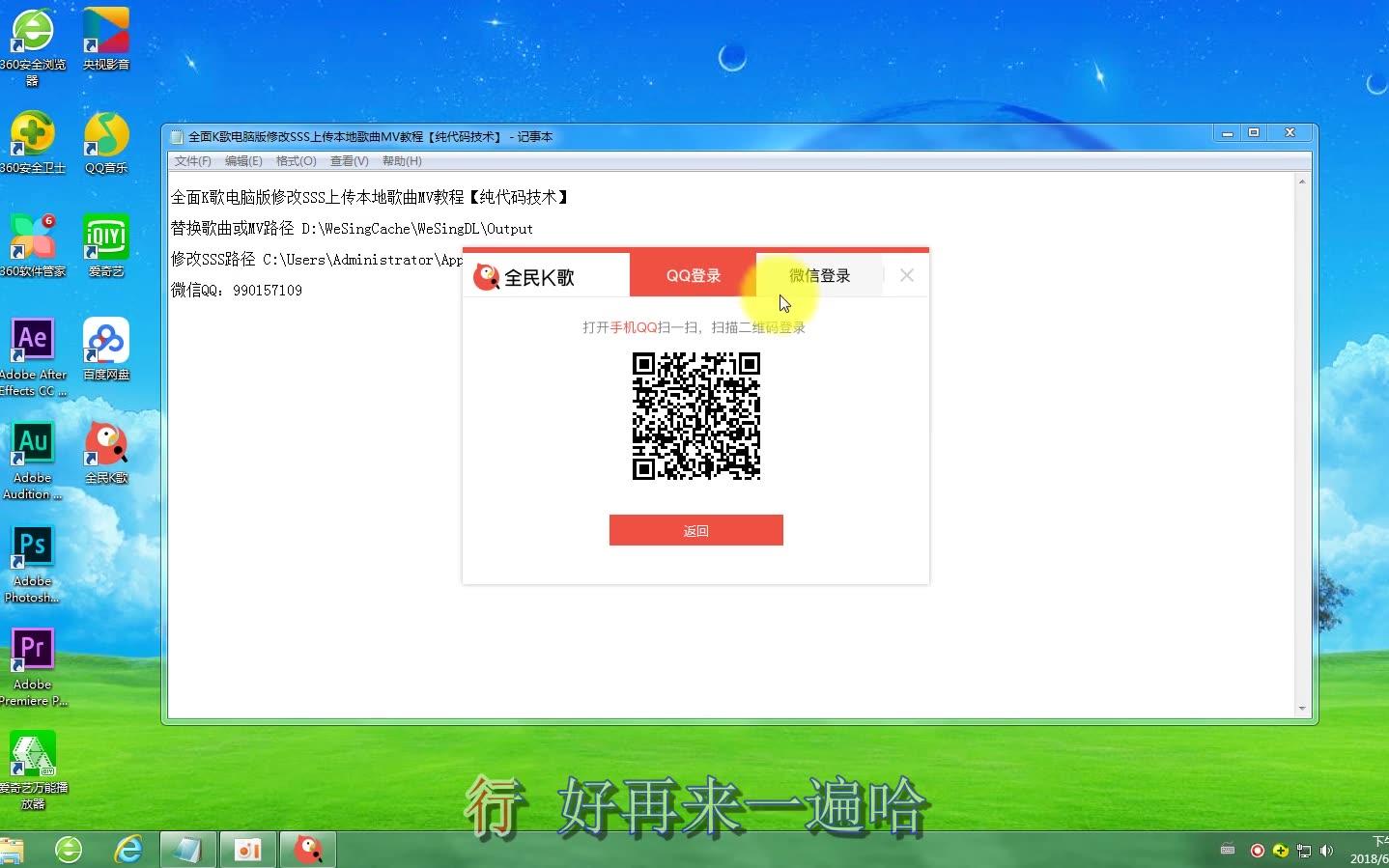Viewport: 1389px width, 868px height.
Task: Click the first heading line in Notepad
Action: pyautogui.click(x=371, y=197)
